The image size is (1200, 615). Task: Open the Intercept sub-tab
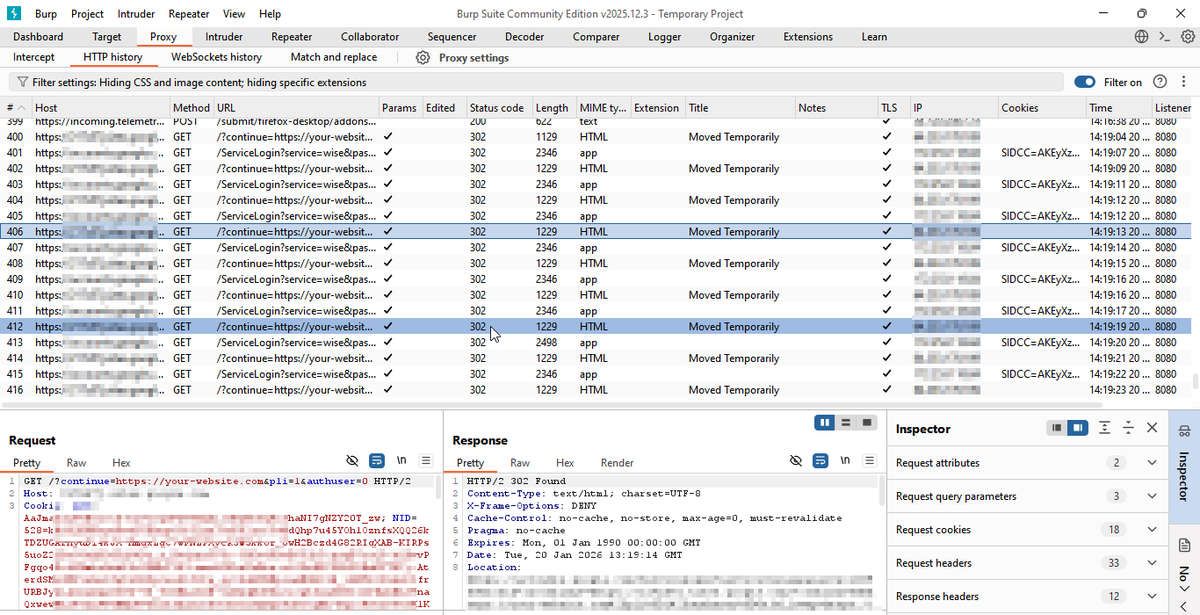[x=35, y=58]
